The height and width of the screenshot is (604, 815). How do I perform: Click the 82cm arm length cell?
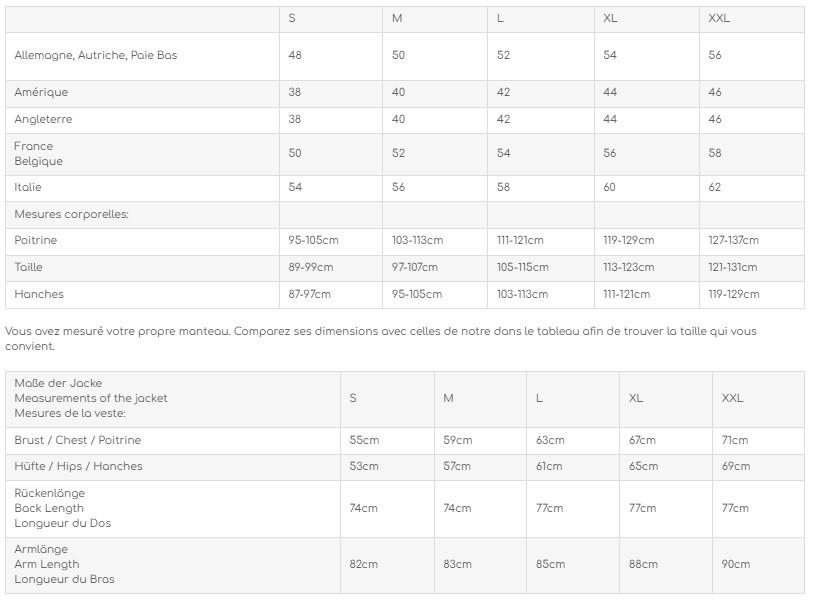tap(364, 565)
